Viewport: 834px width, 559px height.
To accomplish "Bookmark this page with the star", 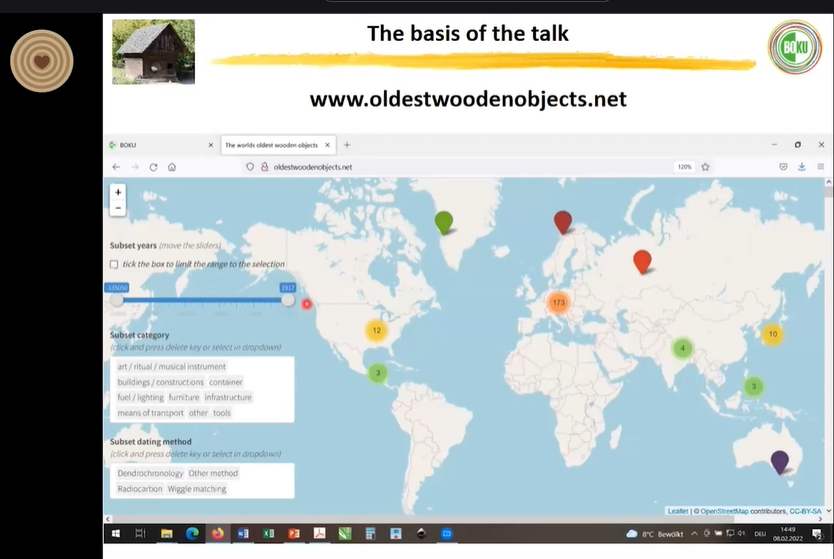I will pyautogui.click(x=705, y=167).
